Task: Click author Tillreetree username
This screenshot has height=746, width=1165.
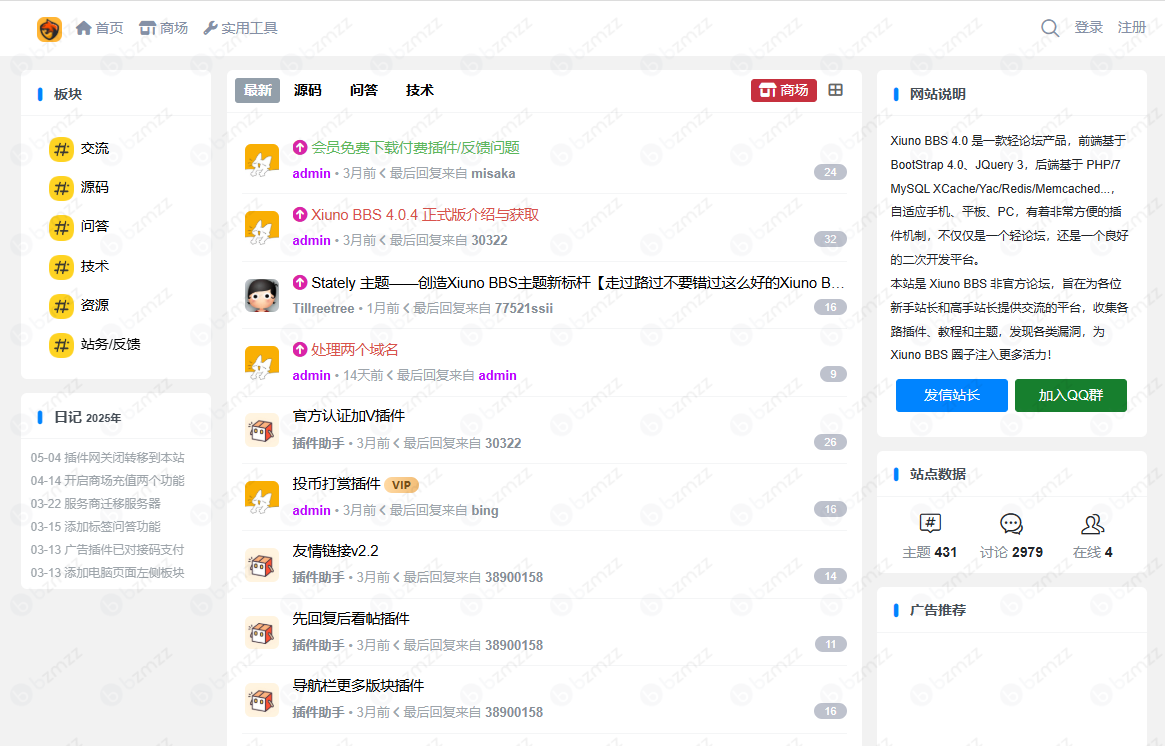Action: (x=323, y=308)
